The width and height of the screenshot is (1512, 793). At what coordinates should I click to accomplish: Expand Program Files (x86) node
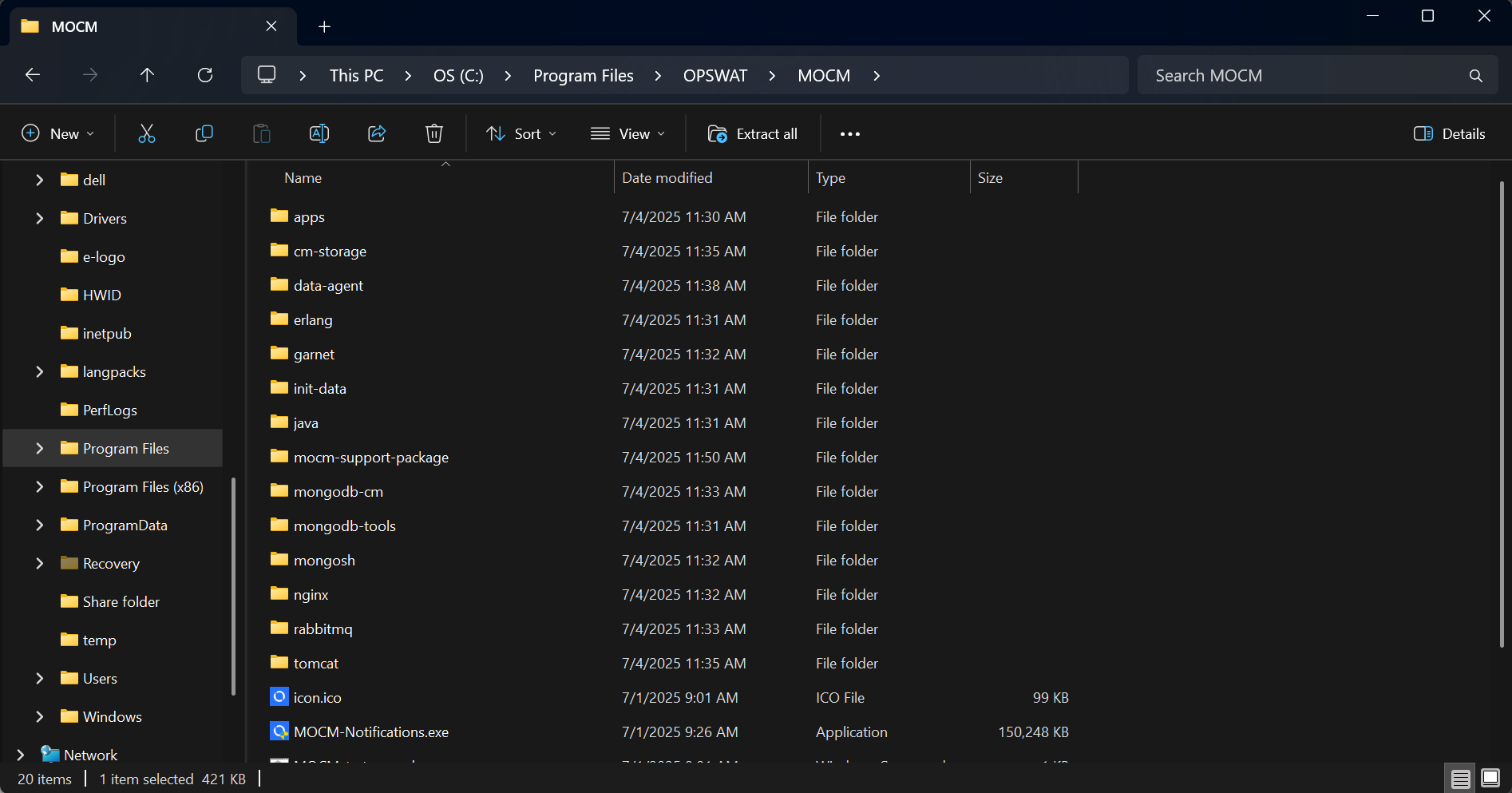coord(39,486)
